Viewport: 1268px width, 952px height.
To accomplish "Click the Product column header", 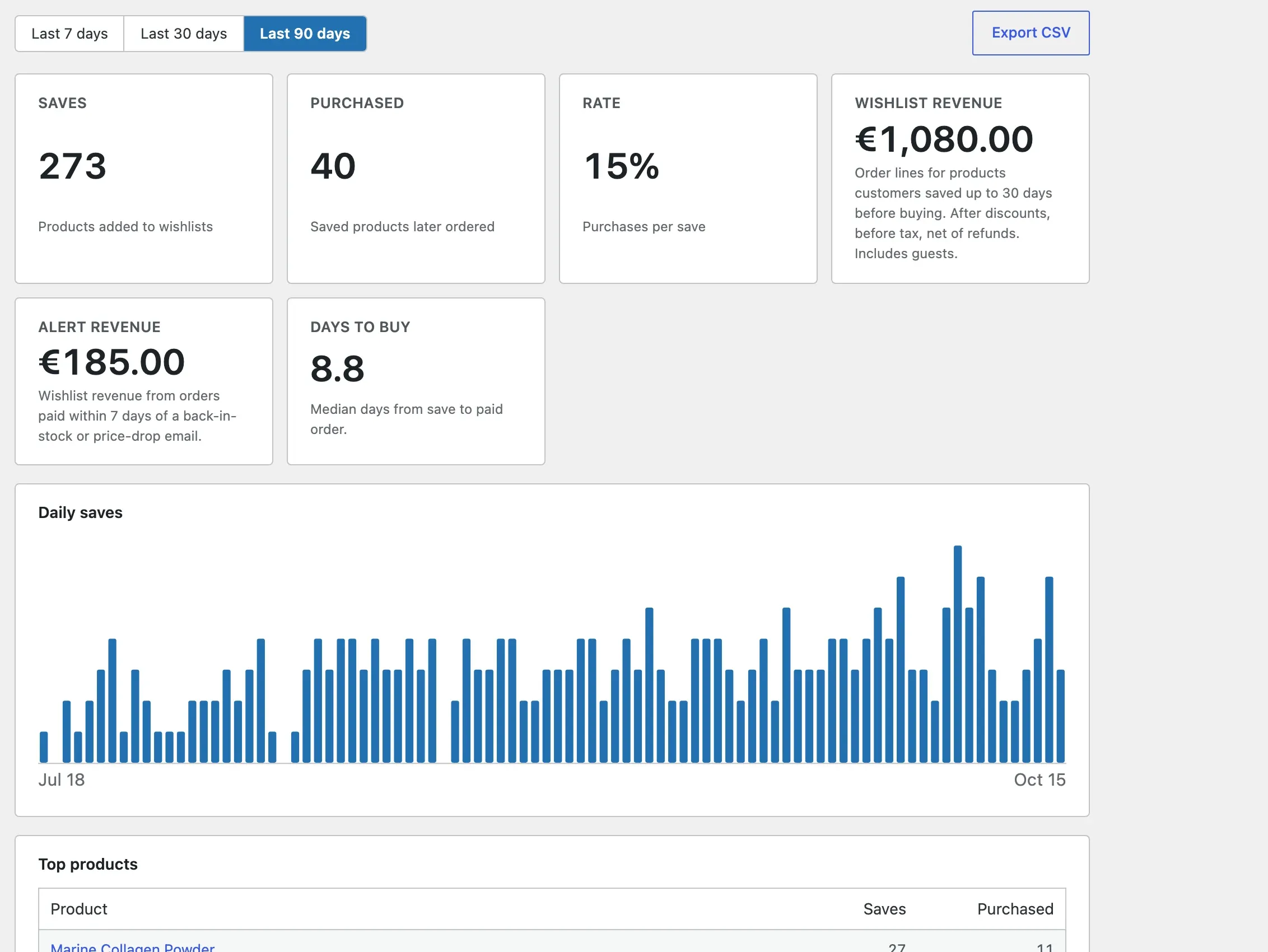I will pyautogui.click(x=79, y=909).
